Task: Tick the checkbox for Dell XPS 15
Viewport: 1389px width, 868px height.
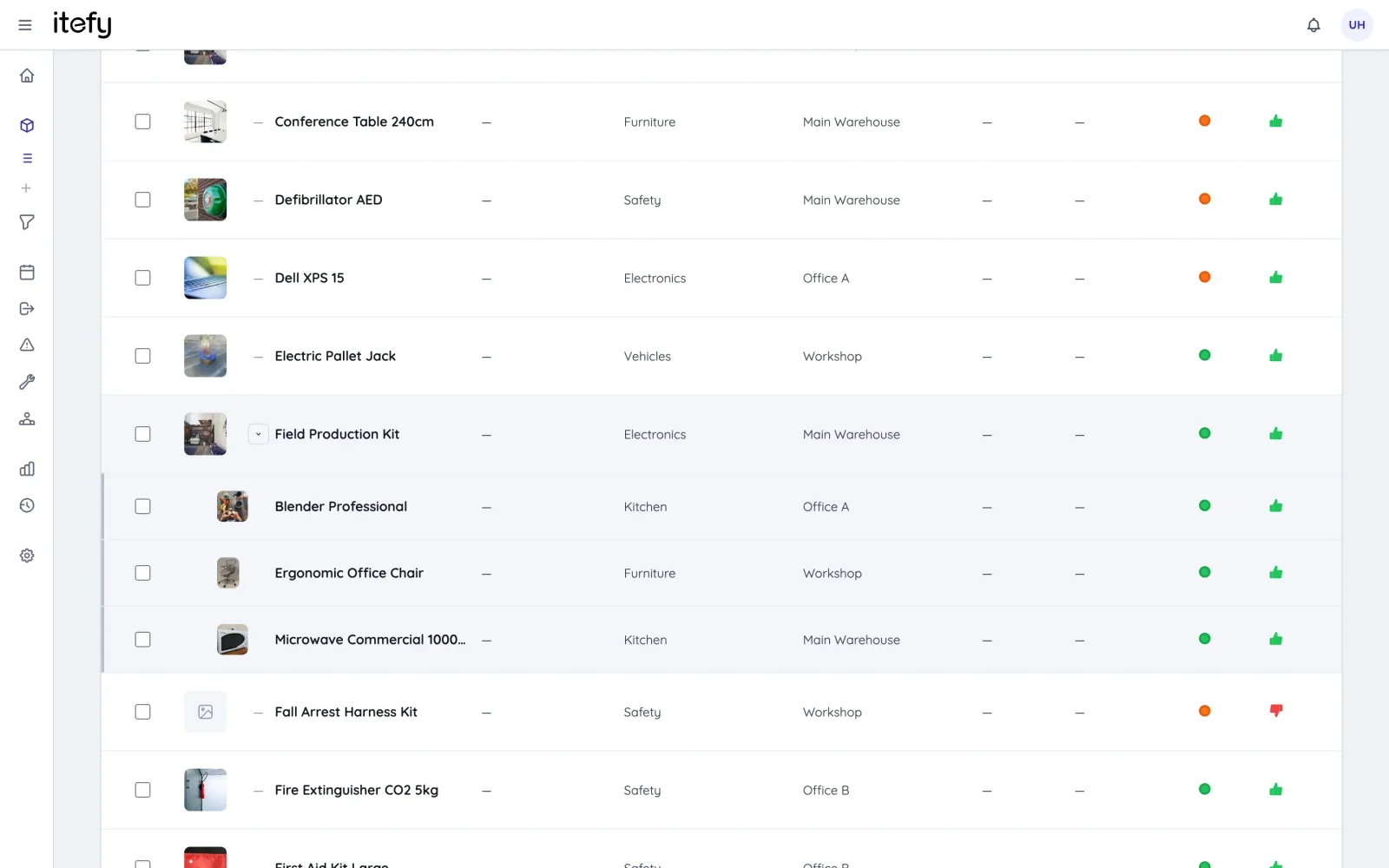Action: pos(143,278)
